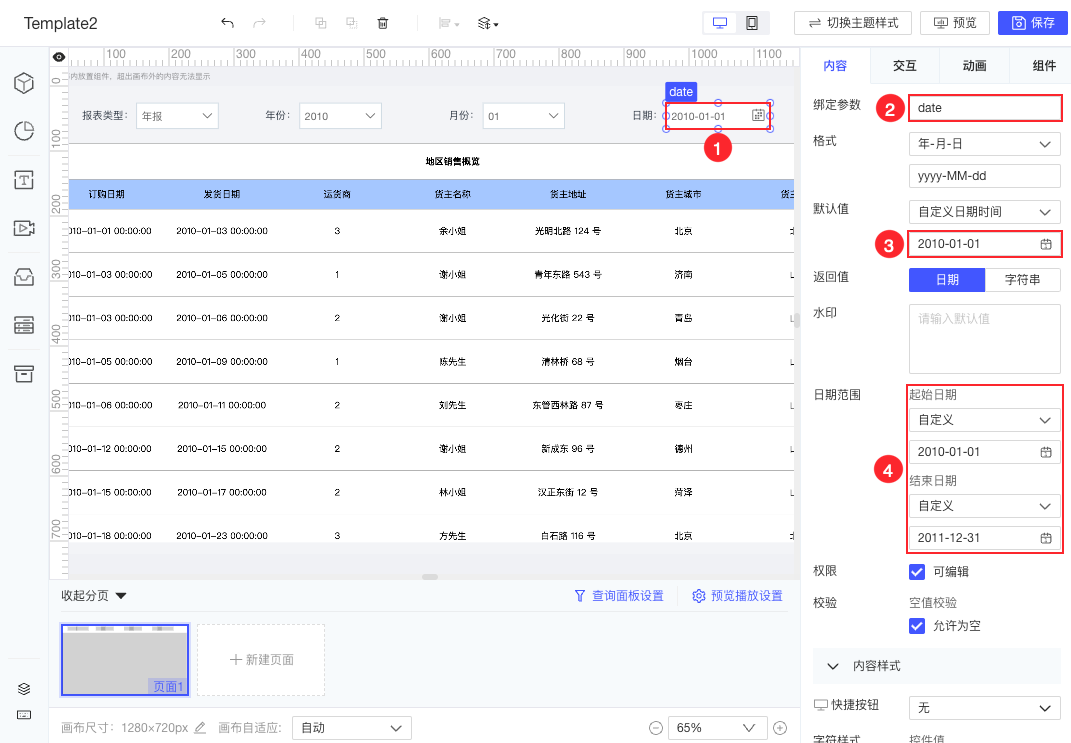The width and height of the screenshot is (1071, 743).
Task: Uncheck the 允许为空 checkbox
Action: [x=917, y=626]
